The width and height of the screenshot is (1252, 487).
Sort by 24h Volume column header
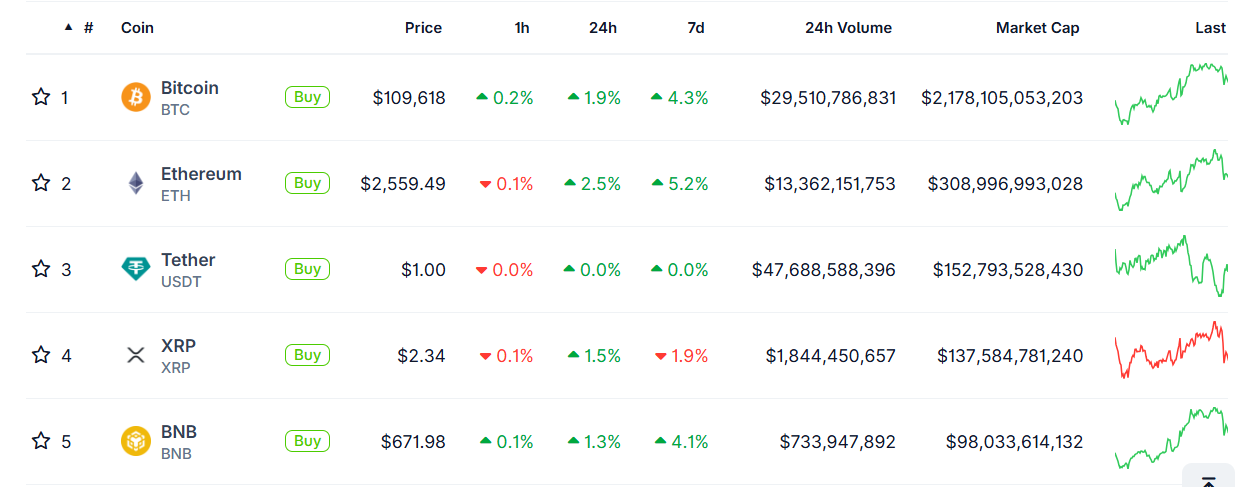coord(848,28)
